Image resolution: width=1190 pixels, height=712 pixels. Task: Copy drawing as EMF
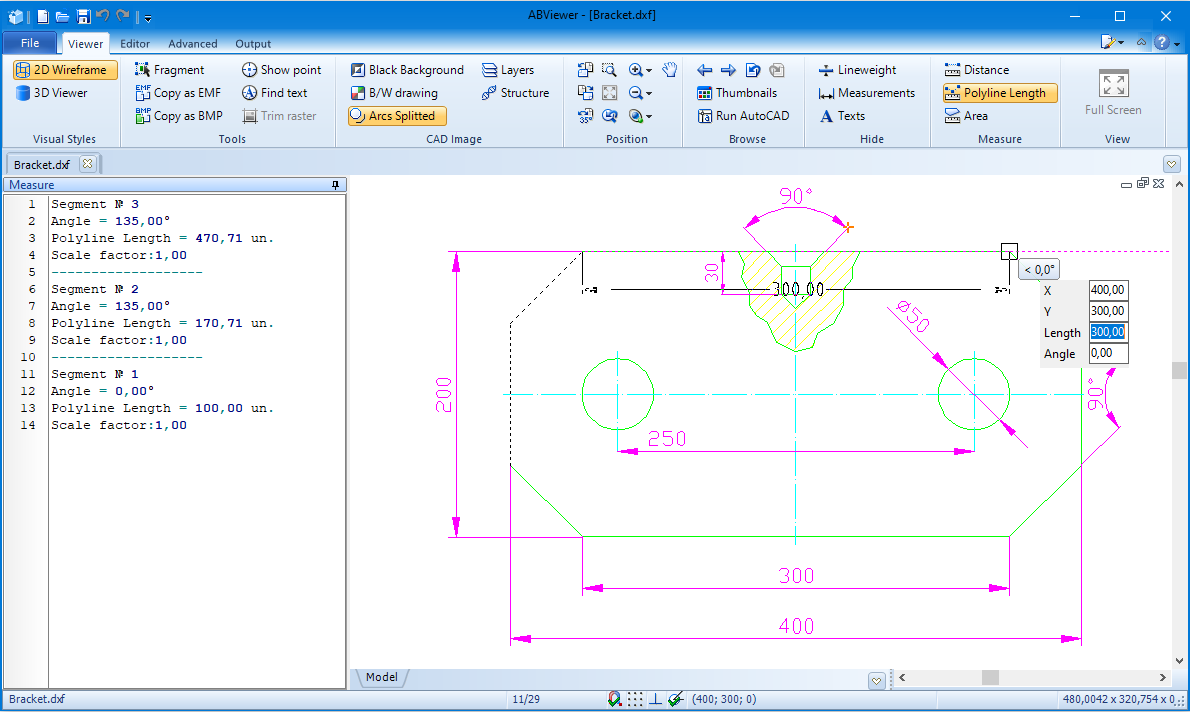[x=178, y=93]
